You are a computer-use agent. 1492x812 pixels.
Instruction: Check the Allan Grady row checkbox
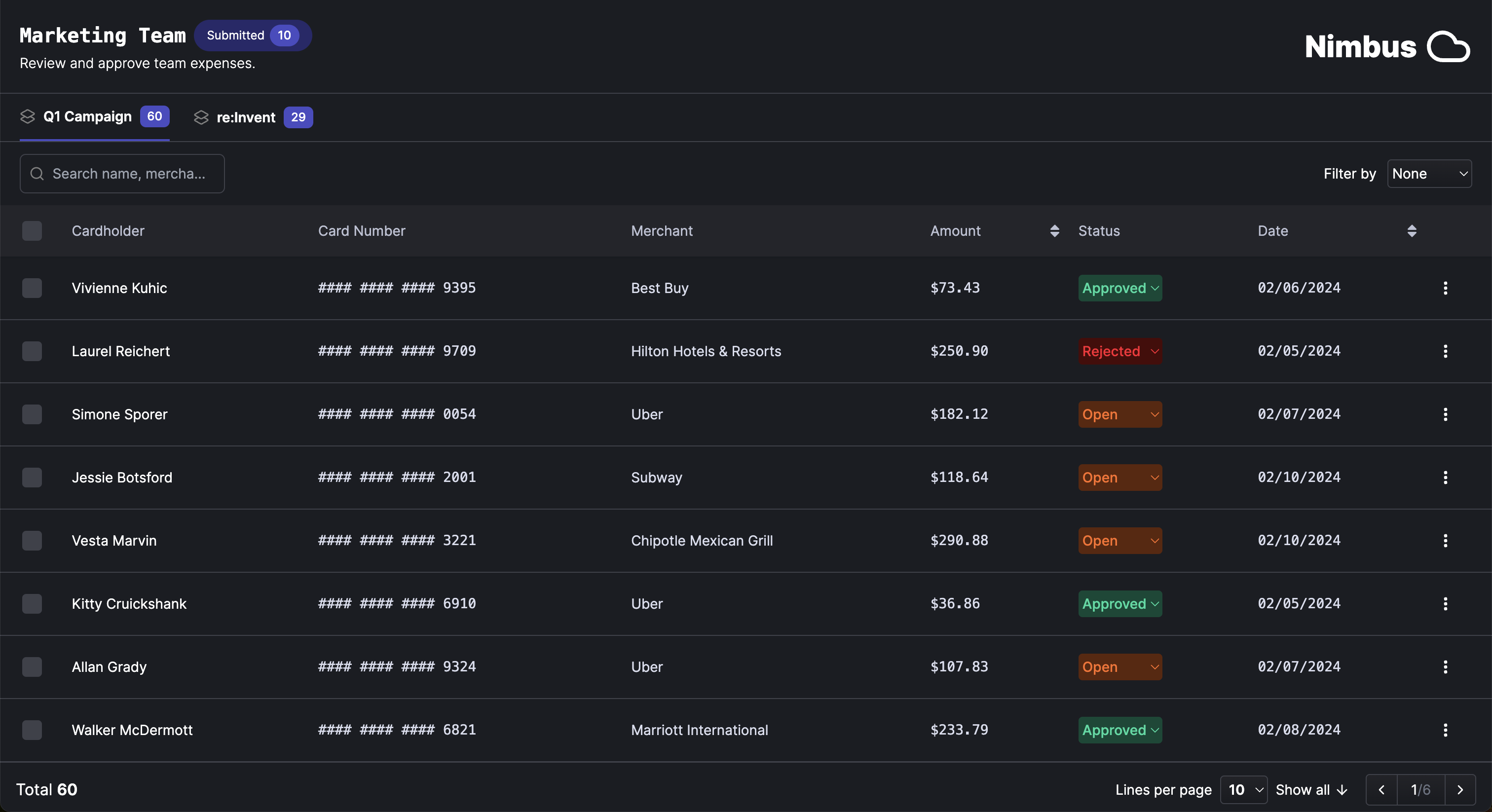[32, 666]
